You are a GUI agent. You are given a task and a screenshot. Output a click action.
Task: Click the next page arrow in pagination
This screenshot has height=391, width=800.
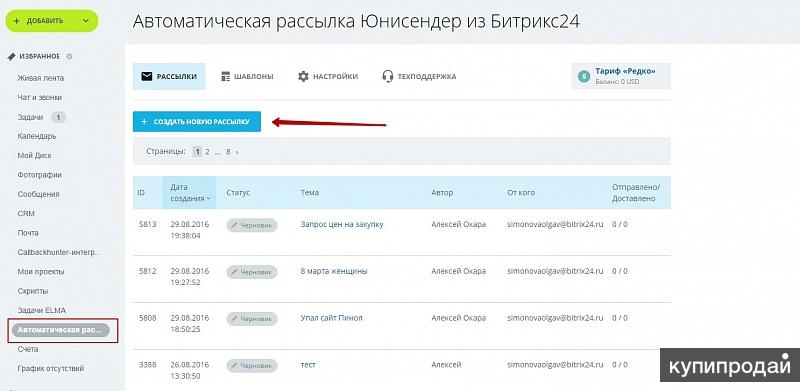[x=237, y=152]
